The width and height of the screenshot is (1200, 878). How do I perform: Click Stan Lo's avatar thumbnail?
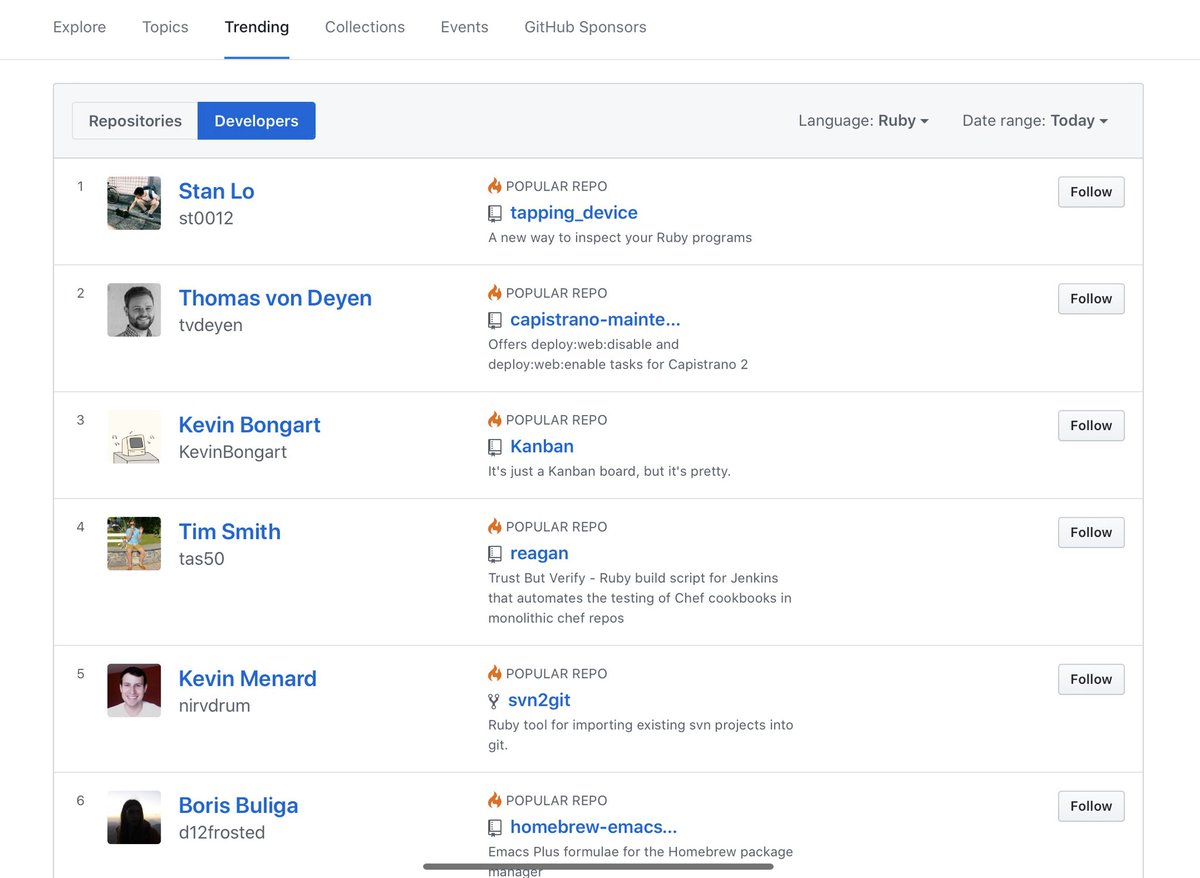point(134,203)
